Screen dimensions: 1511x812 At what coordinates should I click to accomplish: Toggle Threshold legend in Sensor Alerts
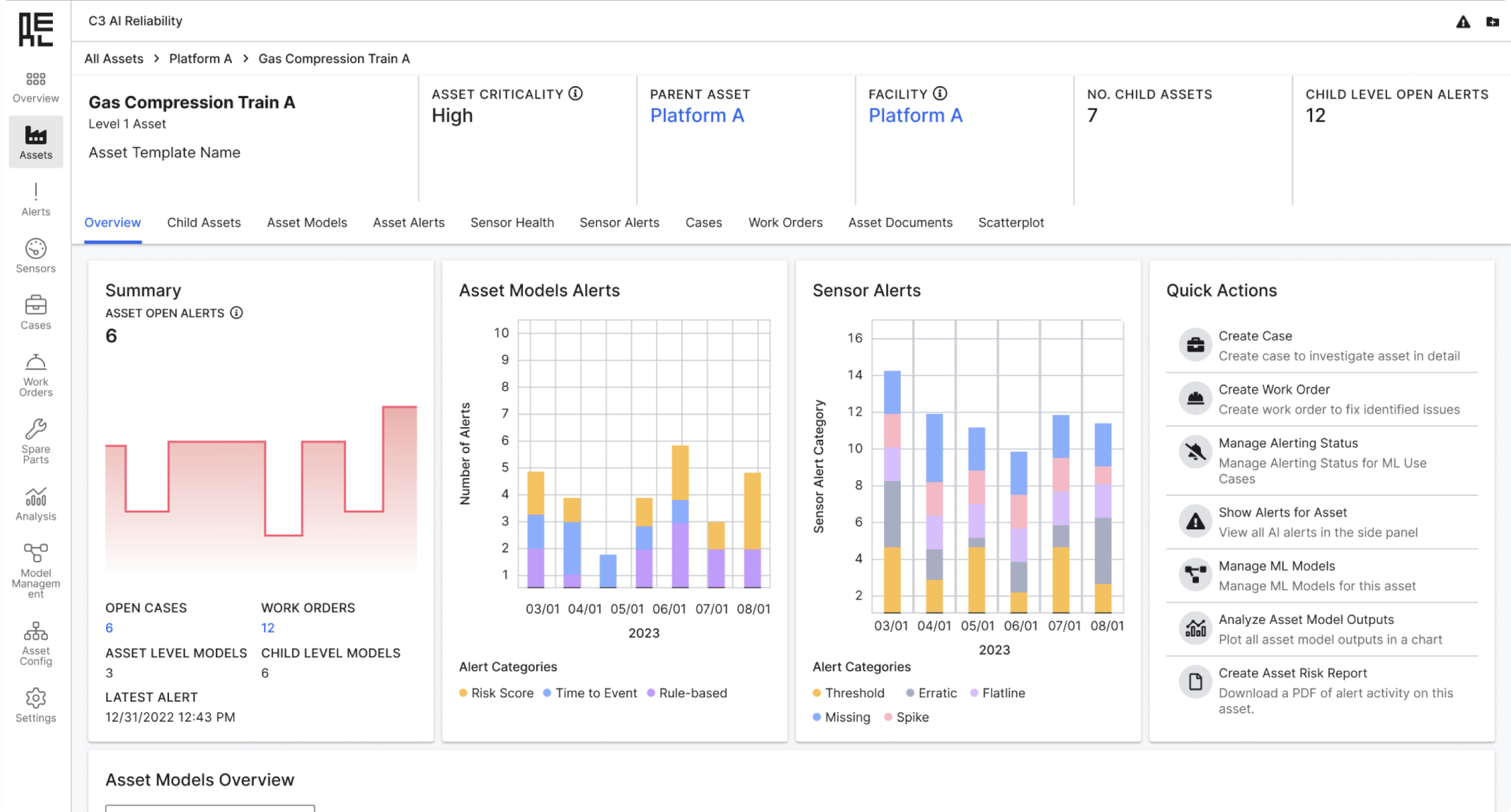coord(849,693)
